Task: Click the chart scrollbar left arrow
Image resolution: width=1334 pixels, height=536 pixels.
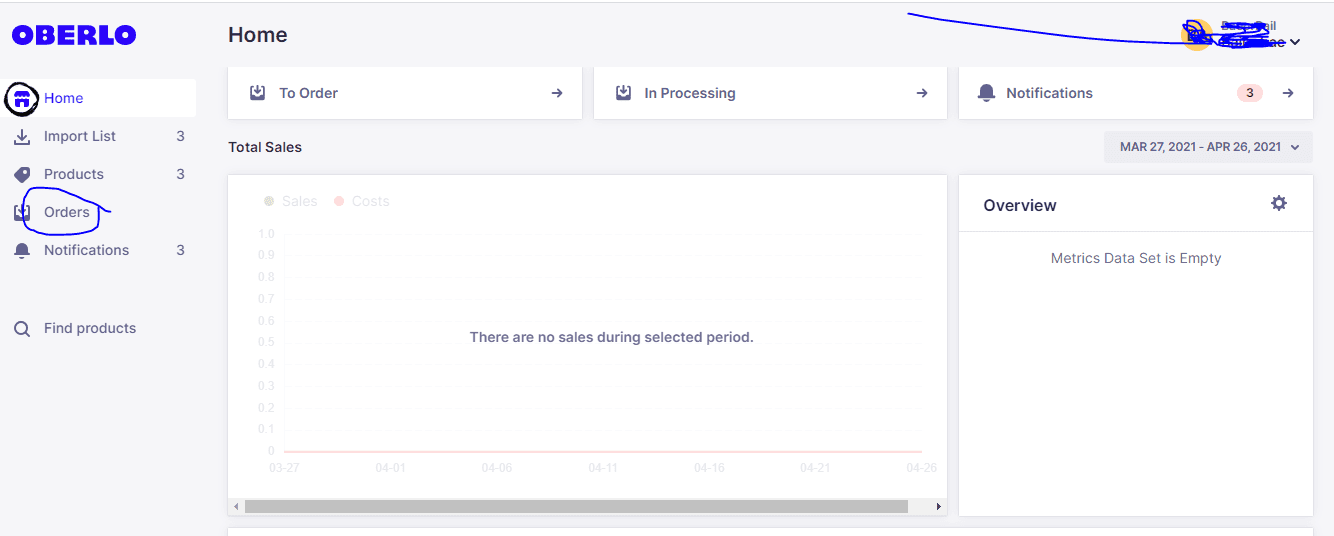Action: pyautogui.click(x=236, y=507)
